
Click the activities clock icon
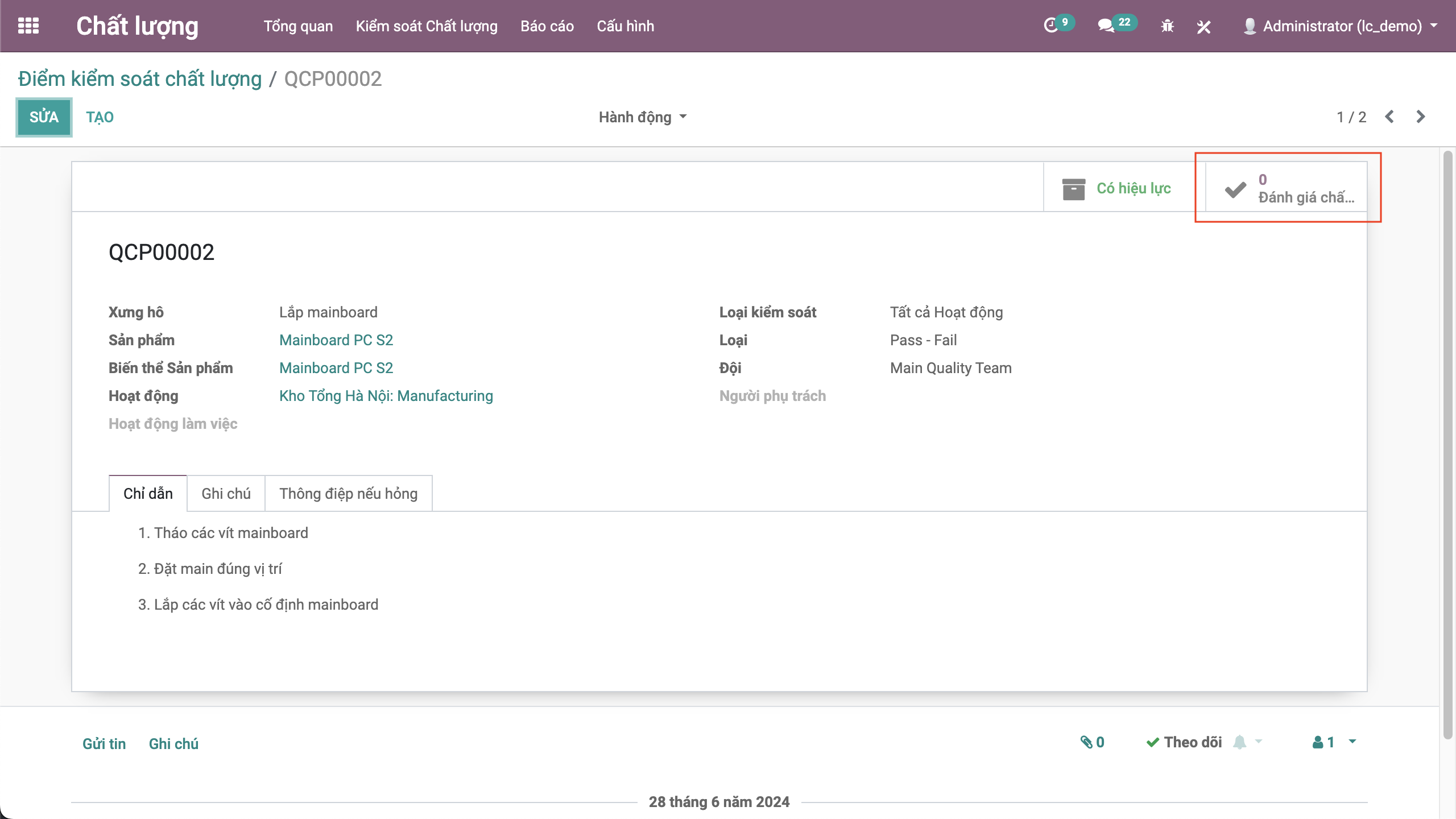1051,26
